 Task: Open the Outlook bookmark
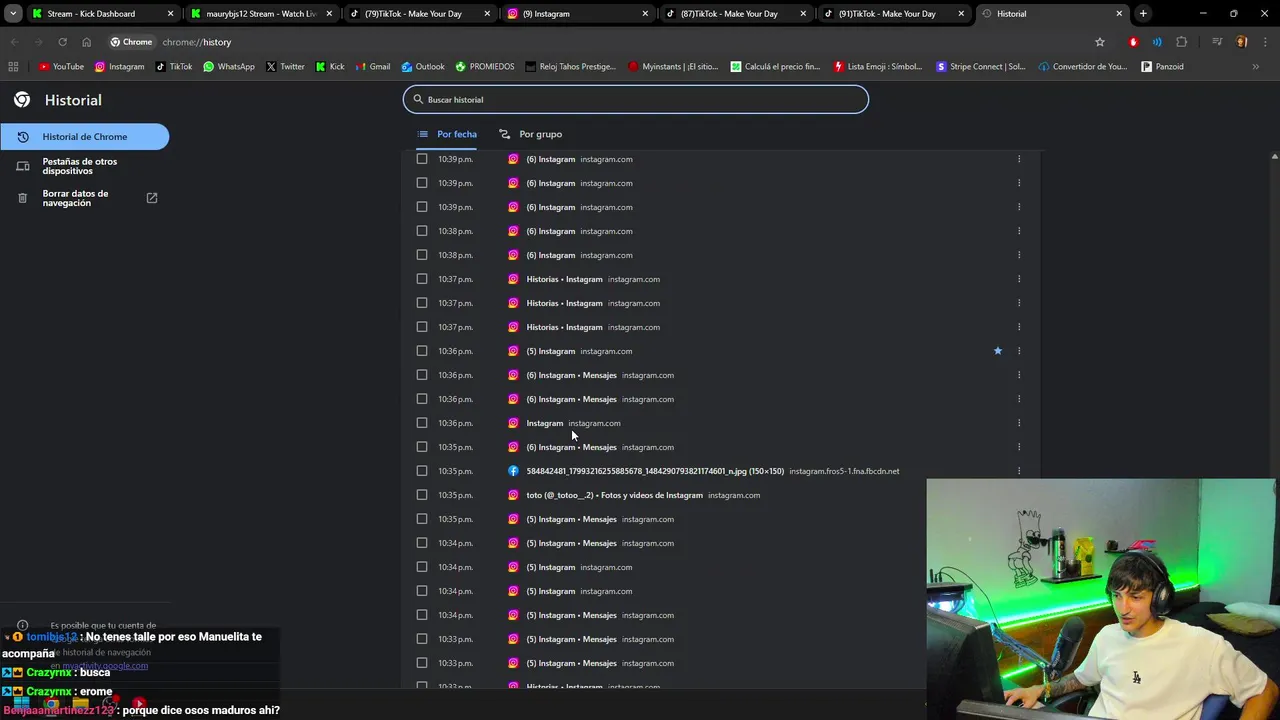(423, 67)
